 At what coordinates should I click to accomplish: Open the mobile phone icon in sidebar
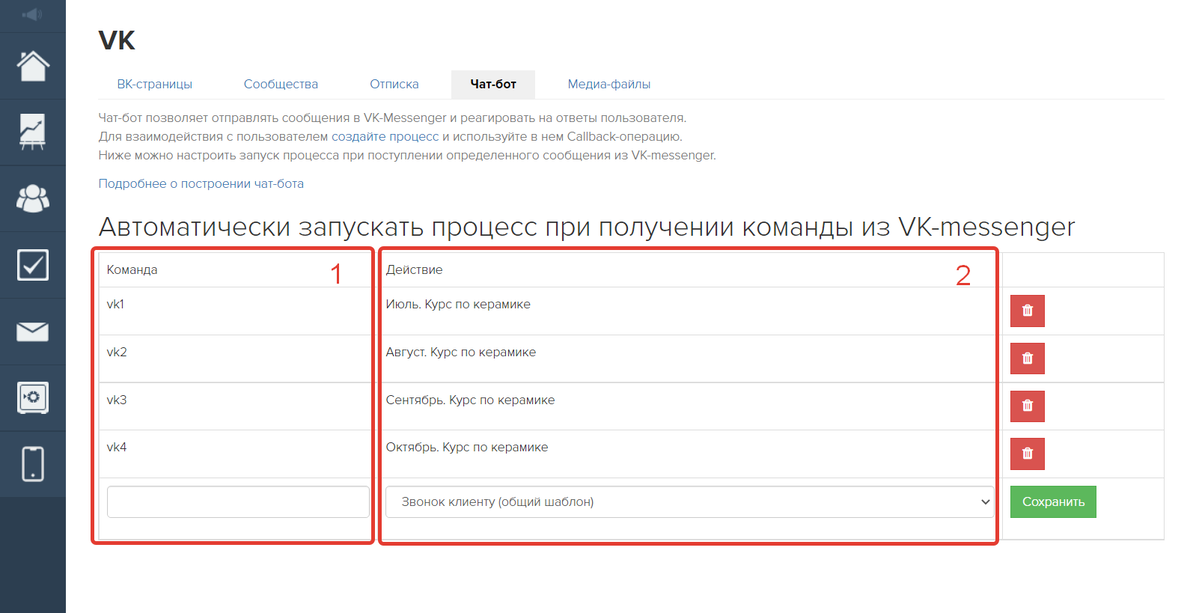33,464
